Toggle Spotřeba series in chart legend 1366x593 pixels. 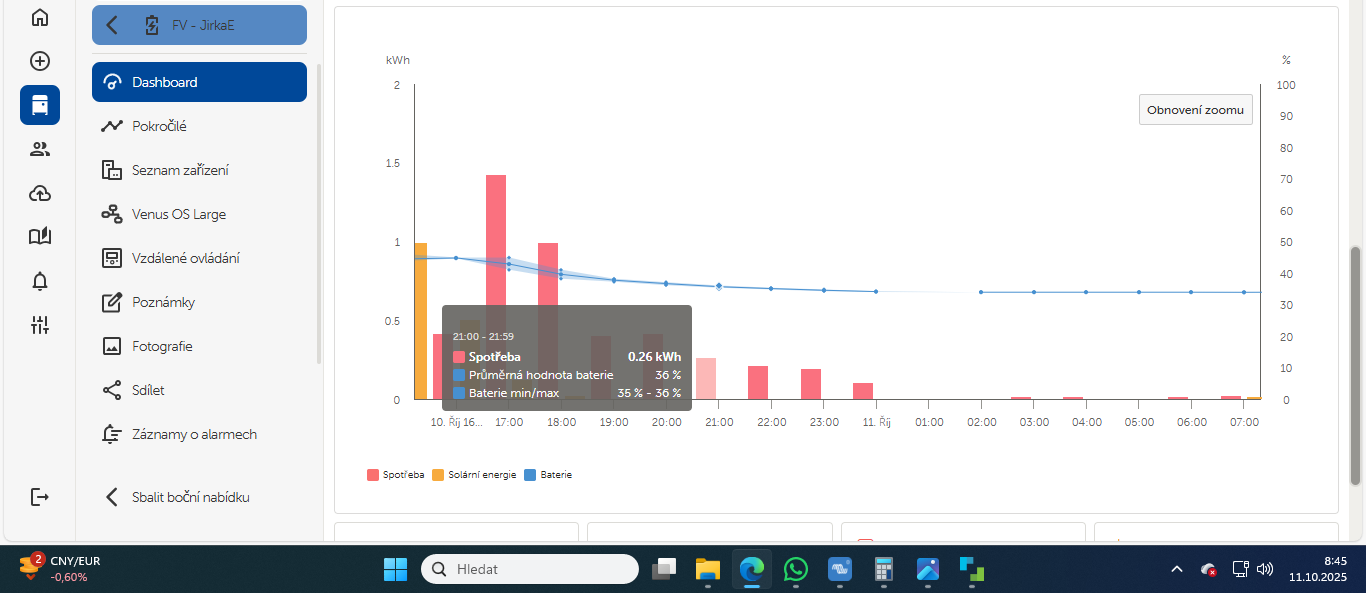point(396,475)
